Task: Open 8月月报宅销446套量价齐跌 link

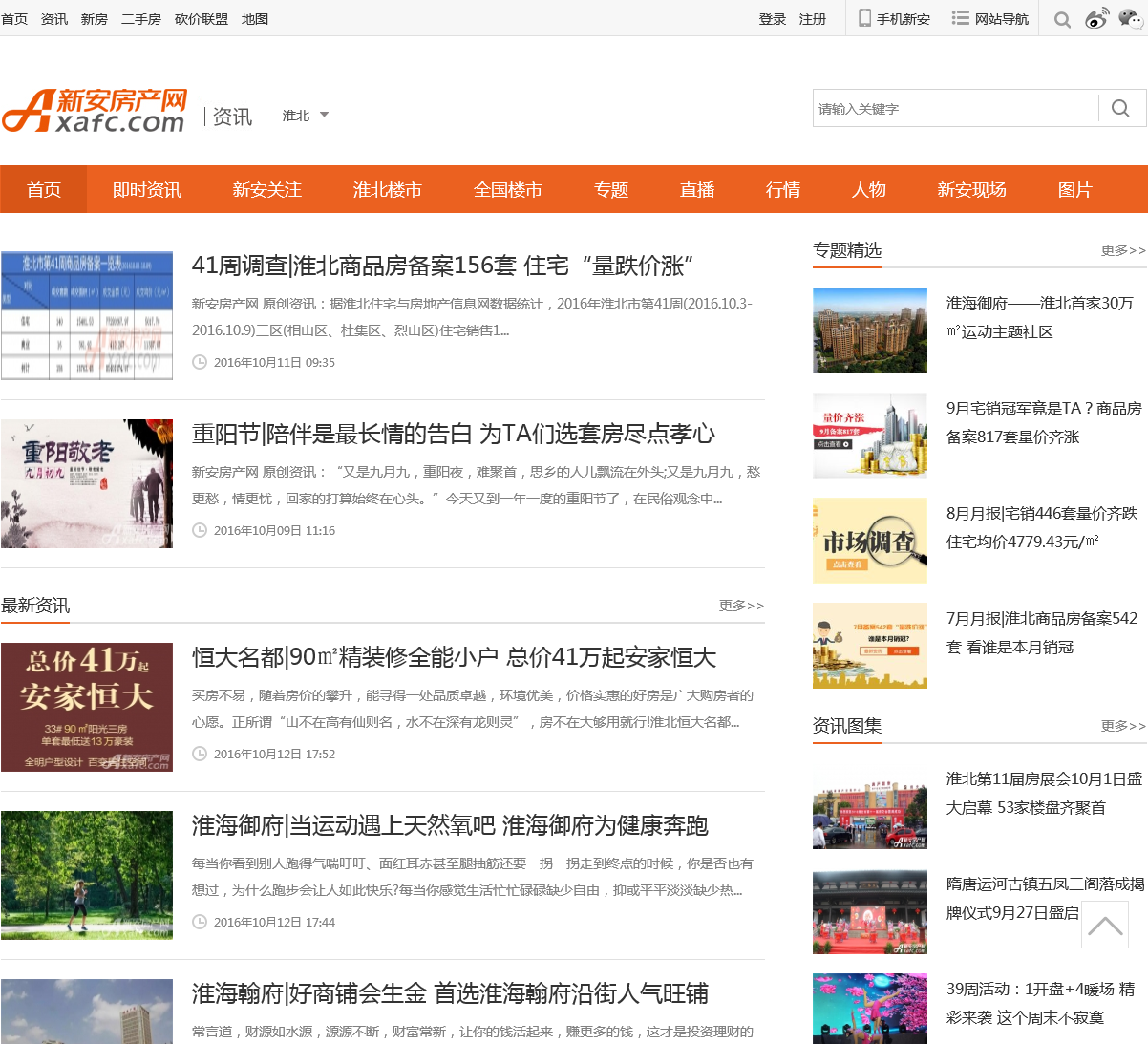Action: point(1042,527)
